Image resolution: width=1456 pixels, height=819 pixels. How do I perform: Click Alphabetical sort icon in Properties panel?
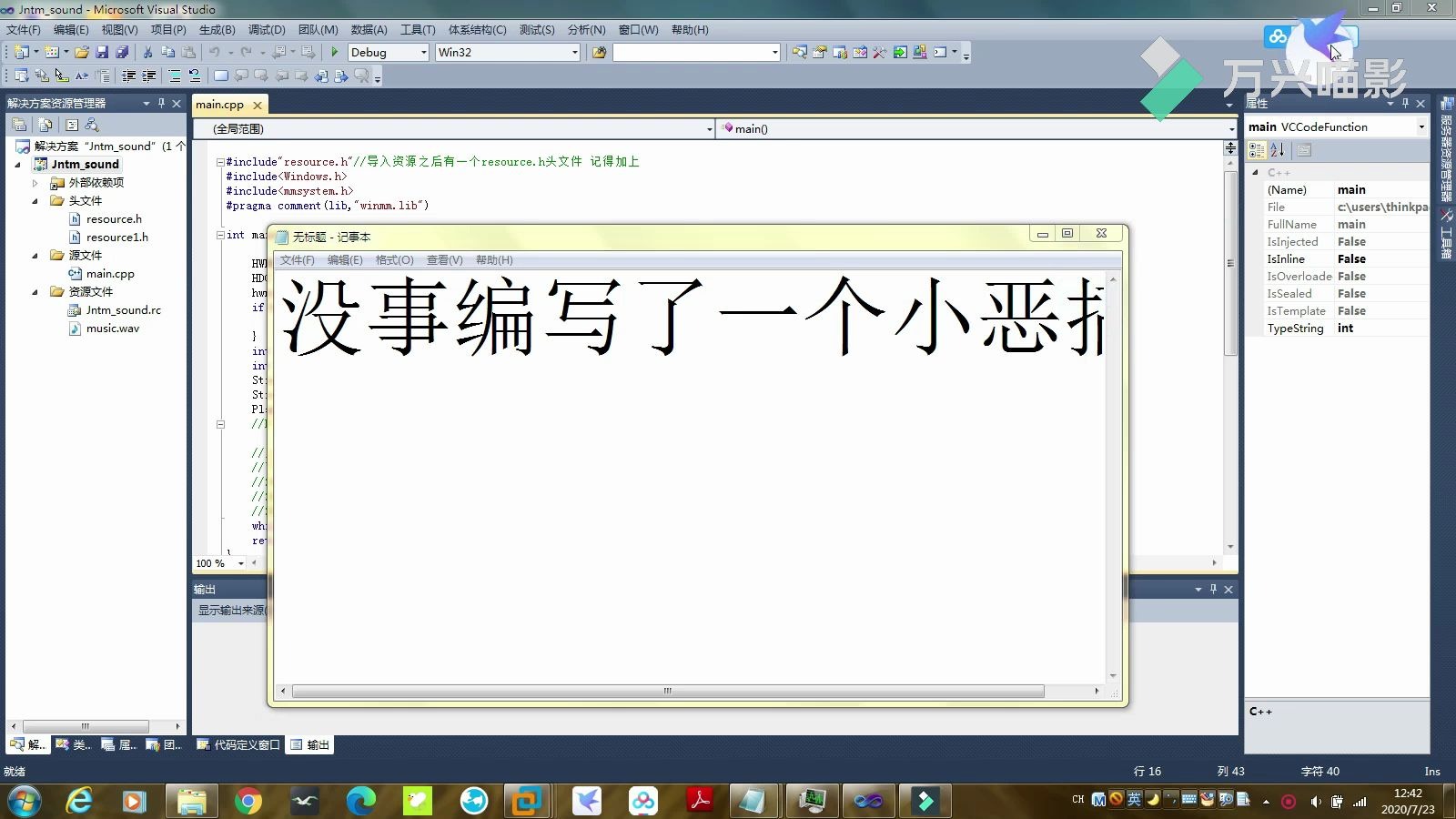point(1278,150)
